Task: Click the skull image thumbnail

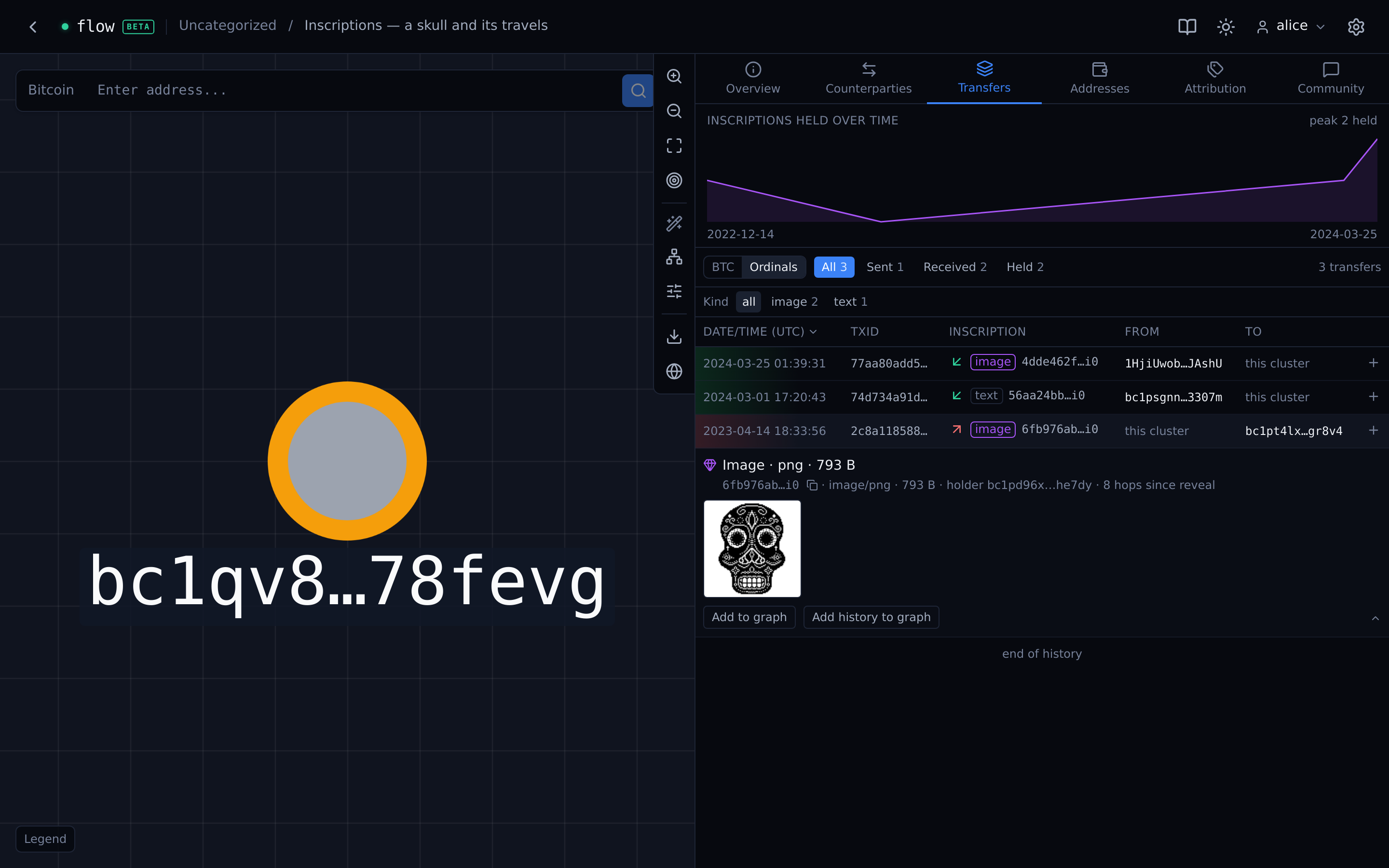Action: [752, 549]
